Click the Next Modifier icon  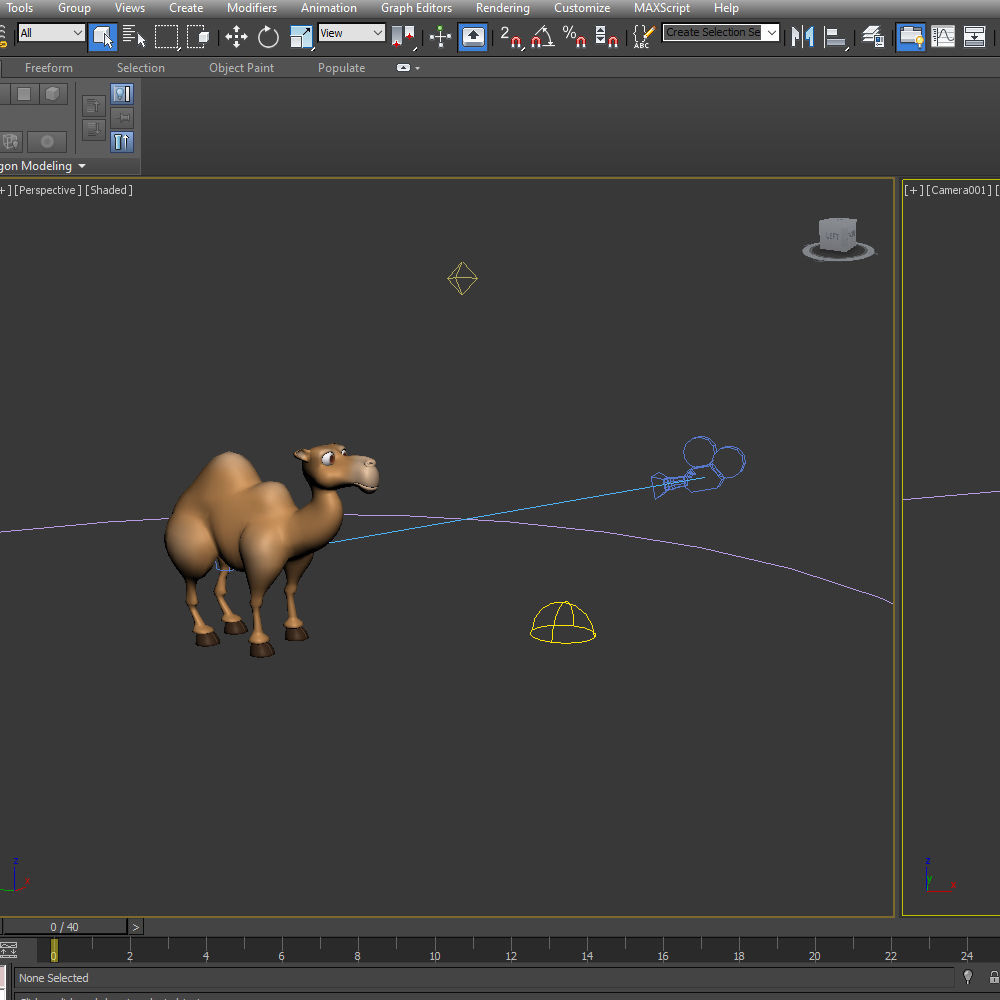pos(94,129)
